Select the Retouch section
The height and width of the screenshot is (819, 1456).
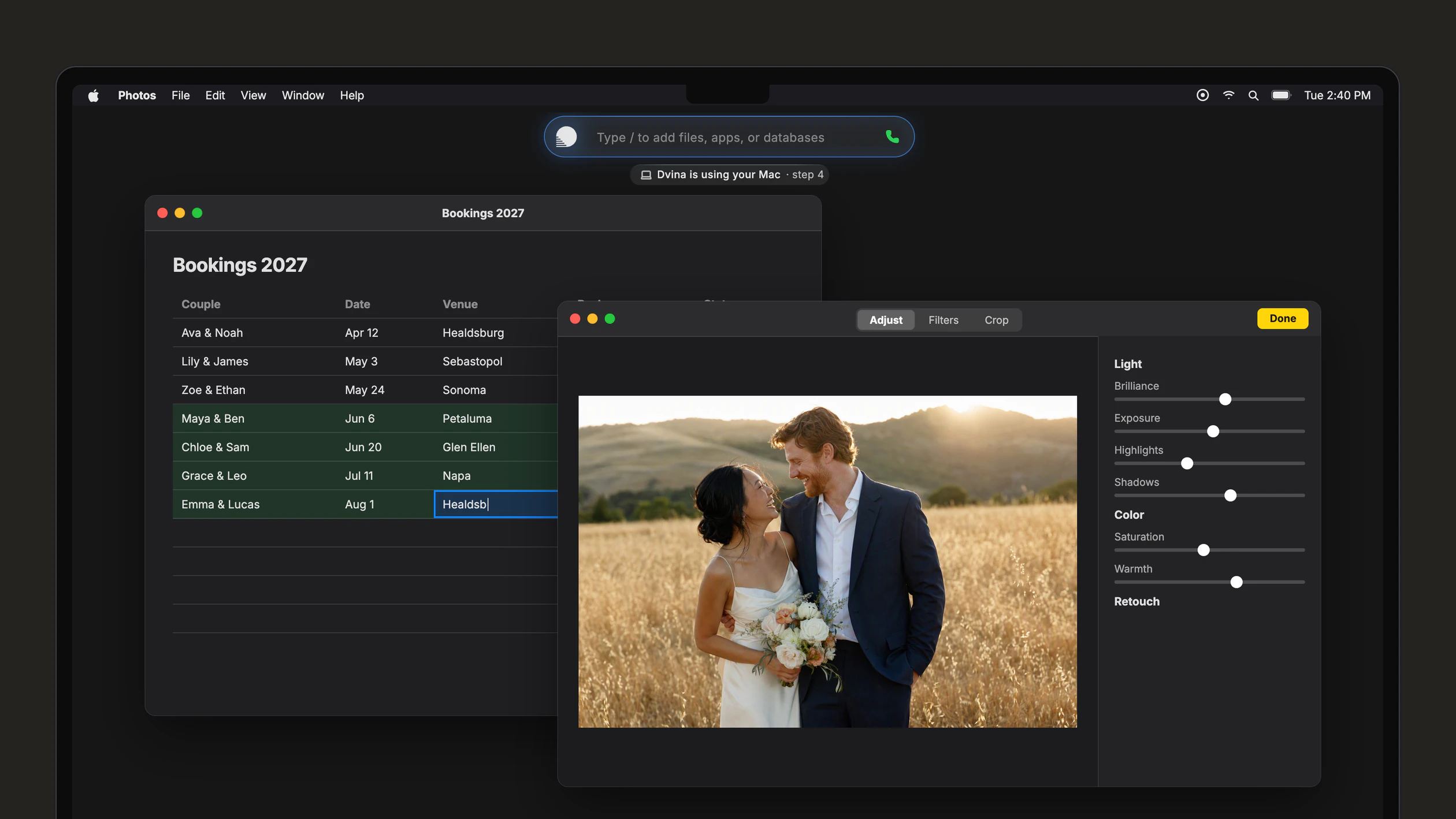tap(1136, 601)
